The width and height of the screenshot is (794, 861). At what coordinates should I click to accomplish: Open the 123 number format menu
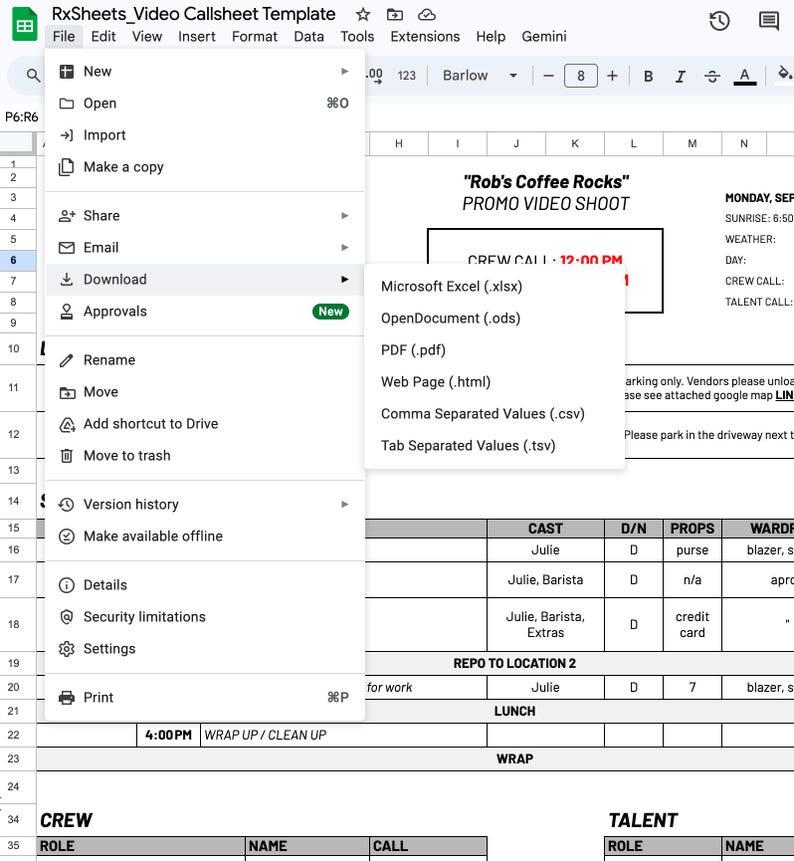(x=406, y=75)
